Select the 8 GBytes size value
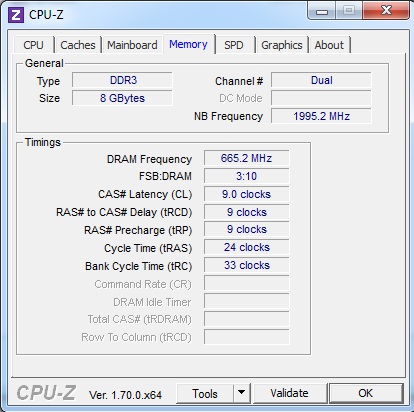This screenshot has width=414, height=412. pyautogui.click(x=122, y=98)
